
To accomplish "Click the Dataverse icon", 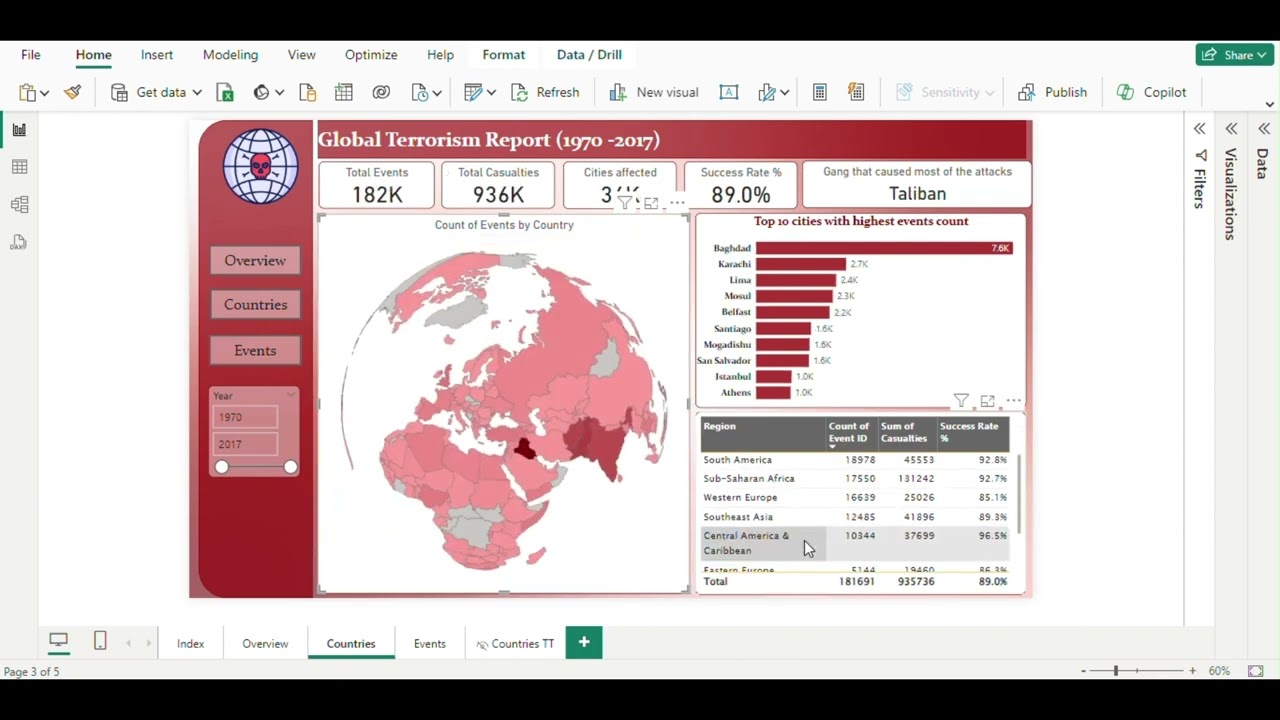I will [x=381, y=92].
